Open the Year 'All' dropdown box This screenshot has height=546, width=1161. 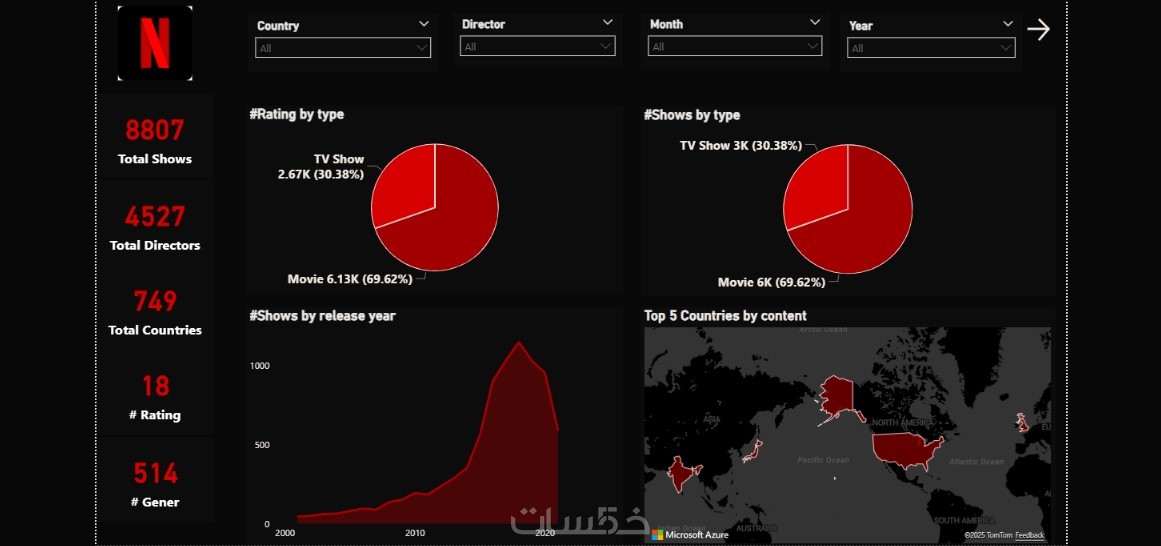pyautogui.click(x=931, y=48)
